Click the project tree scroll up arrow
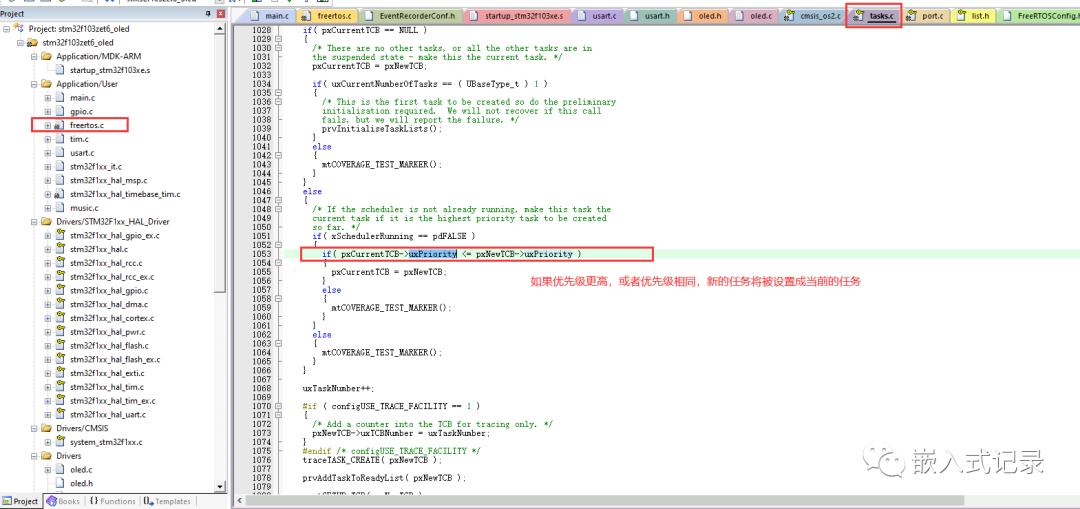1080x509 pixels. 220,29
